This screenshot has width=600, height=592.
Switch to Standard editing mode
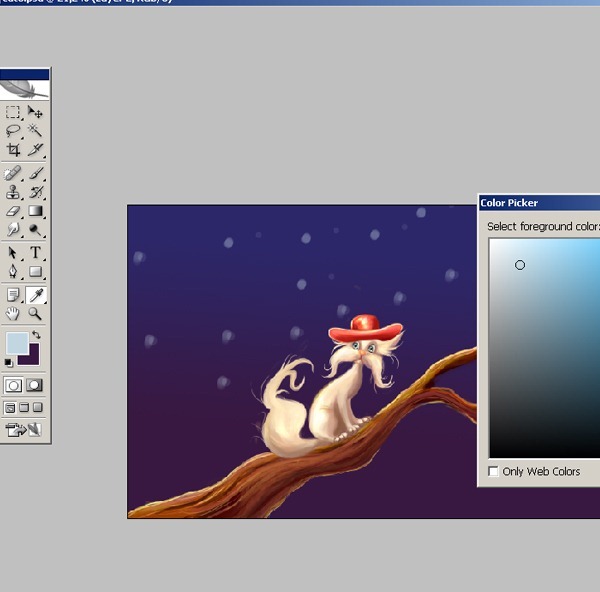(14, 385)
